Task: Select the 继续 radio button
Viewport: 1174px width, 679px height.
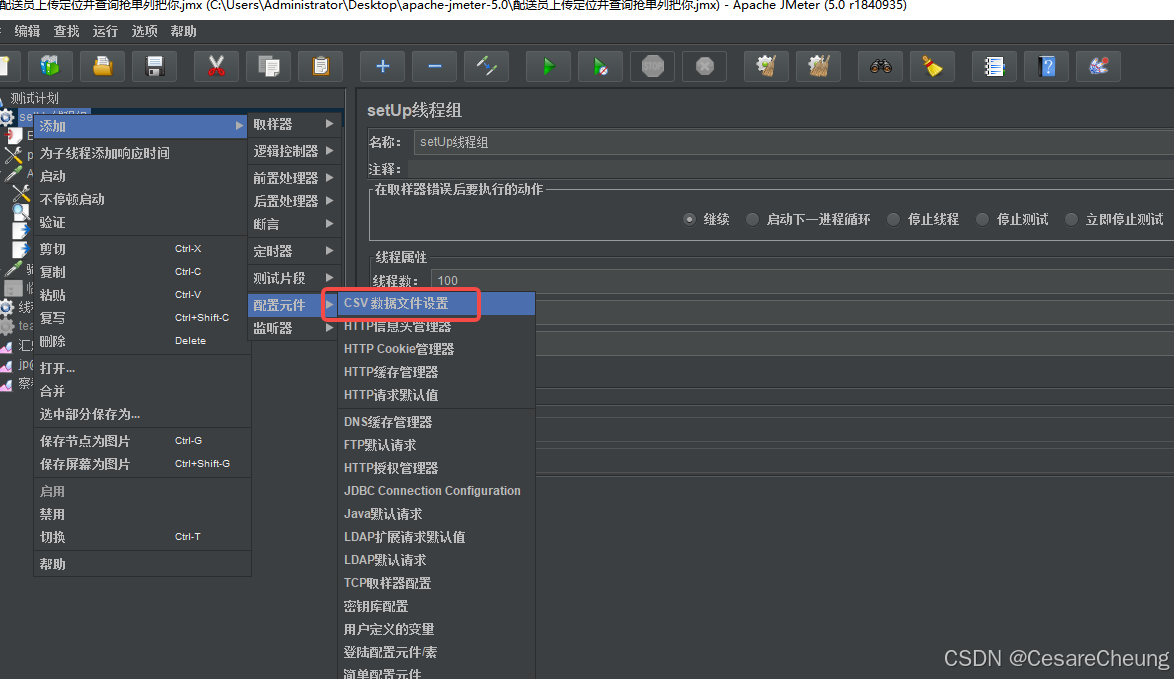Action: coord(689,219)
